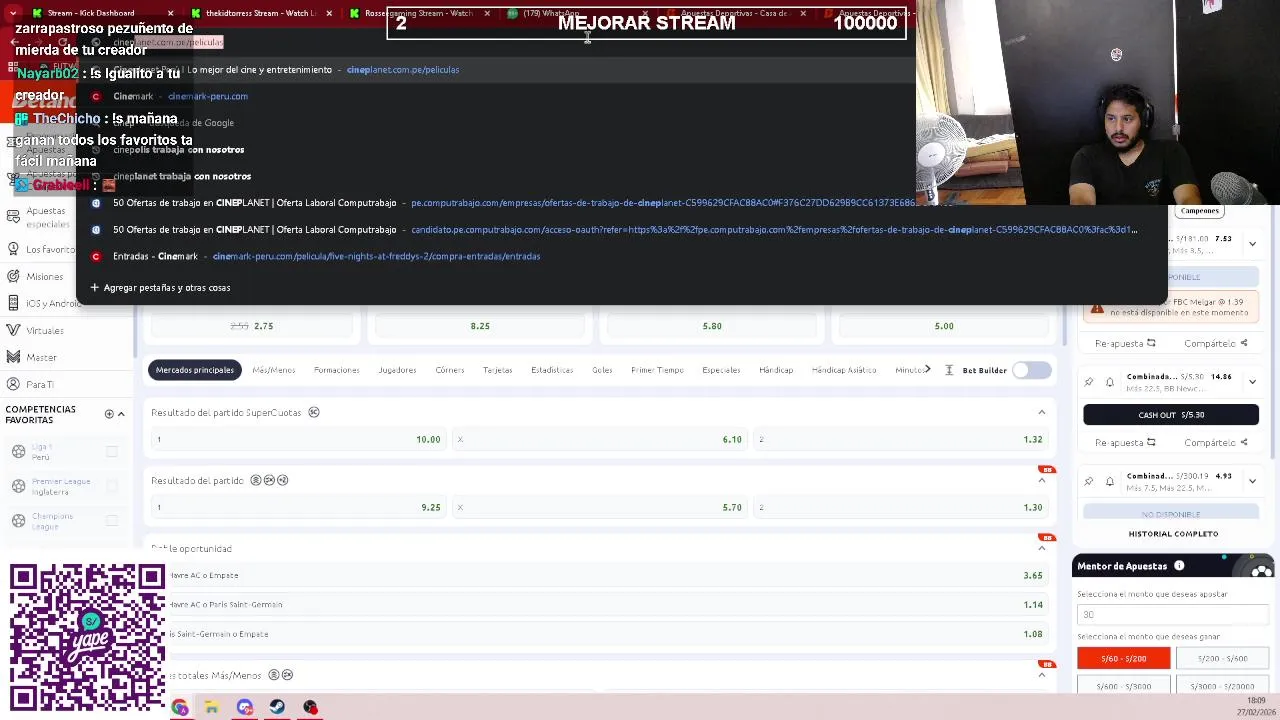Check the Premier League Inglaterra checkbox
The height and width of the screenshot is (720, 1280).
click(112, 486)
